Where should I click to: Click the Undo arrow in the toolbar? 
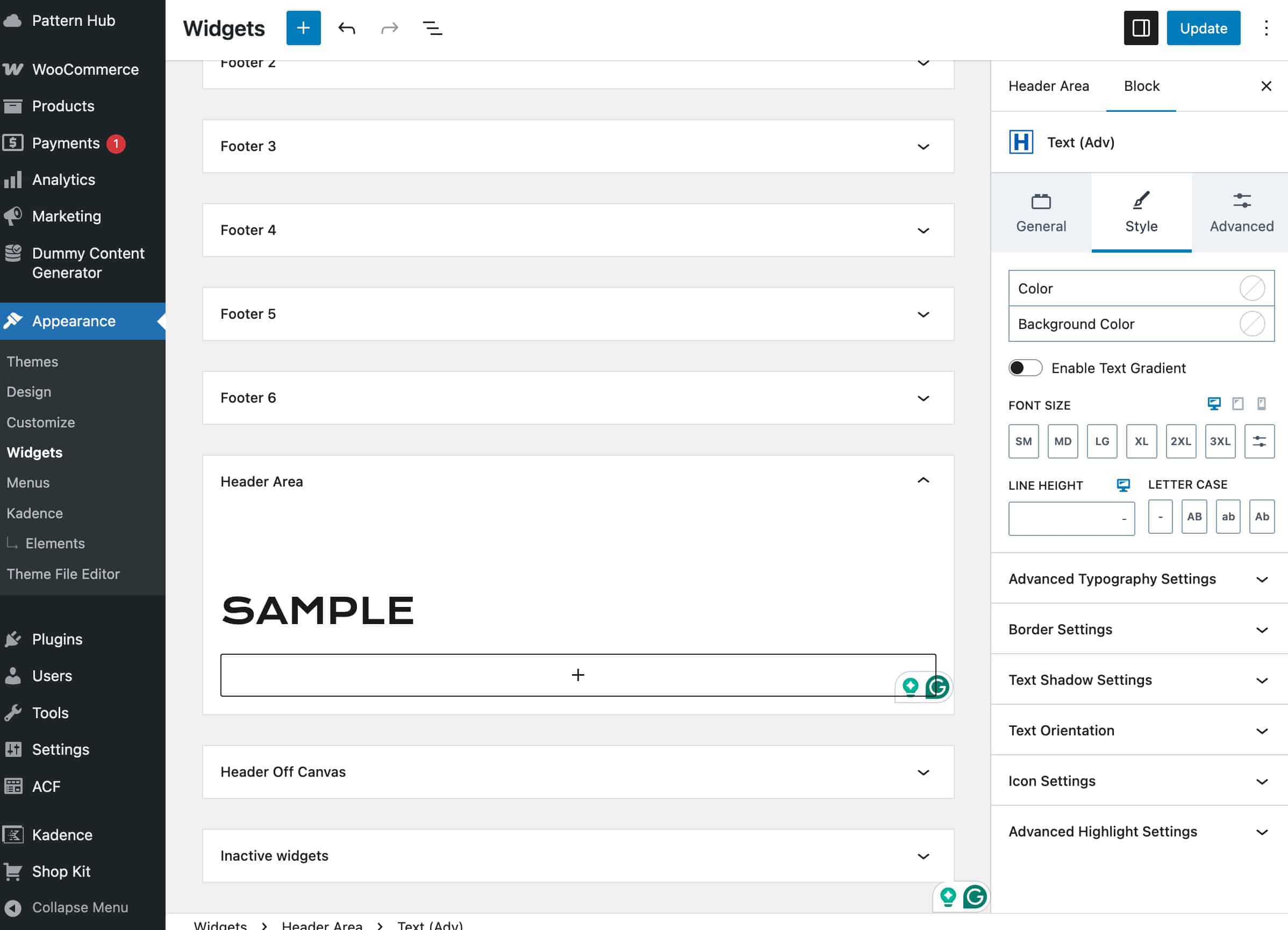347,28
